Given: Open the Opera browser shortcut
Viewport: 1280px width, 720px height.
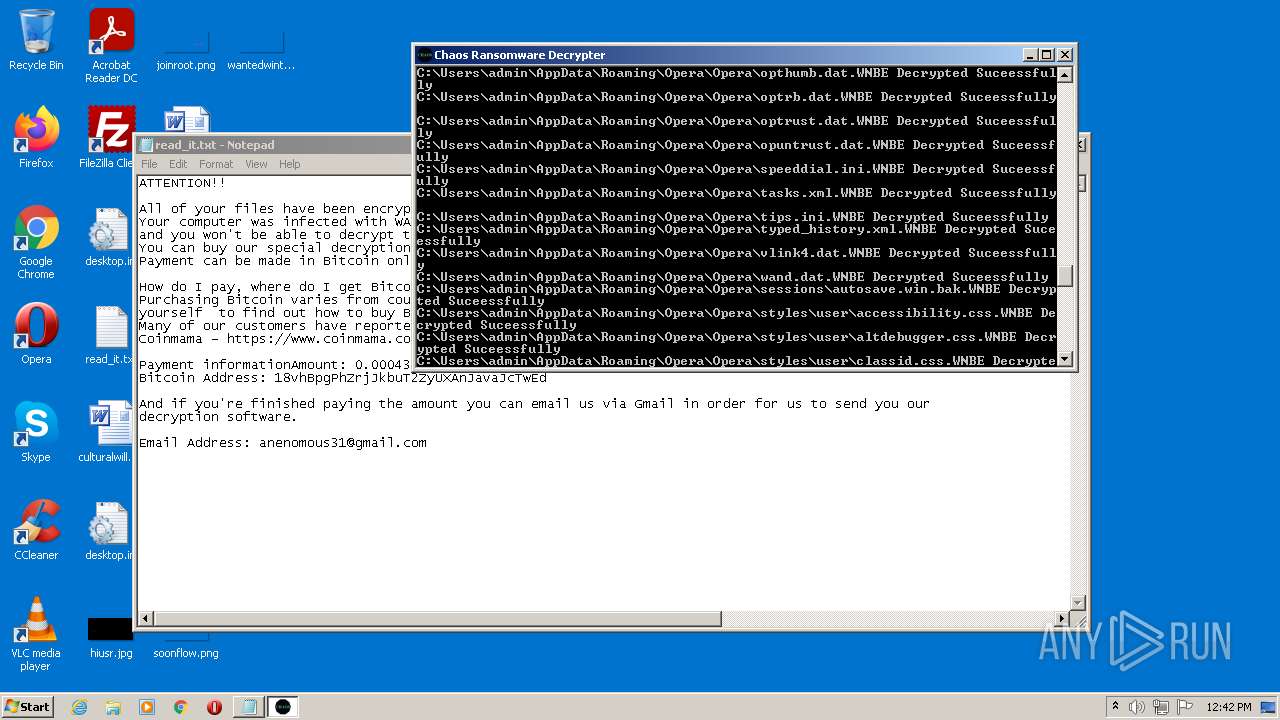Looking at the screenshot, I should point(36,334).
